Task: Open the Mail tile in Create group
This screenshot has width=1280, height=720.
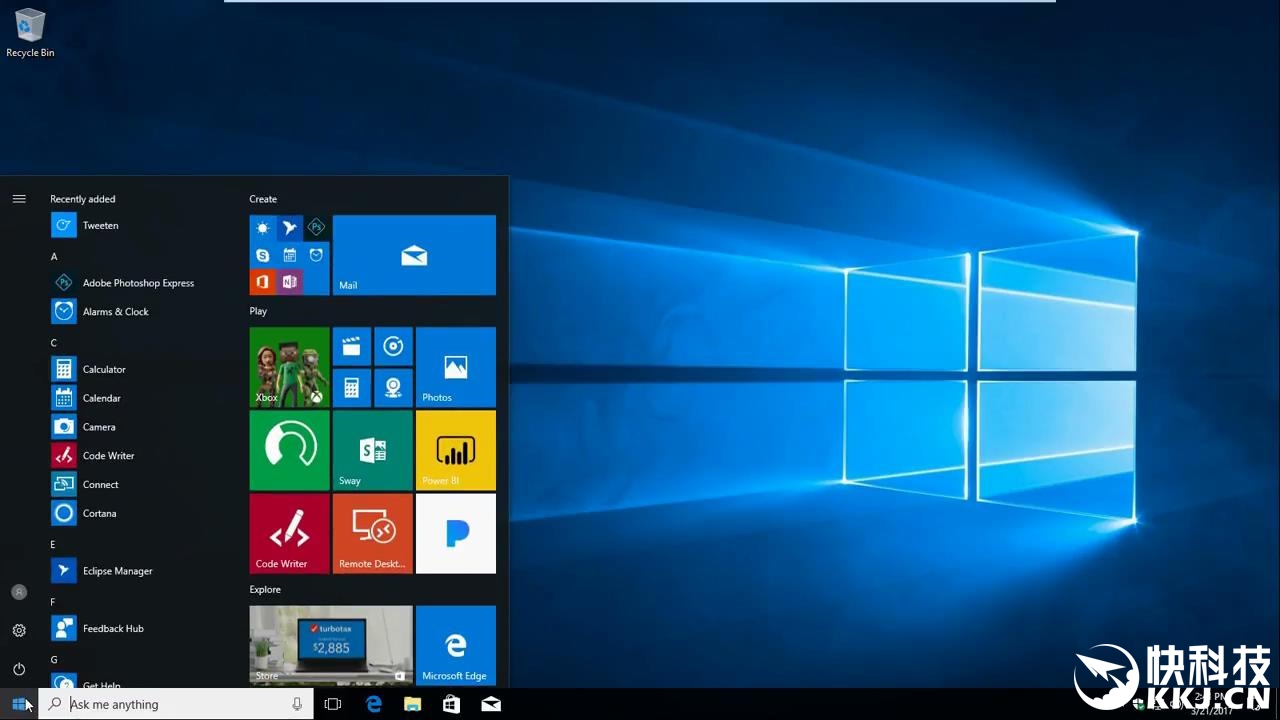Action: click(x=414, y=255)
